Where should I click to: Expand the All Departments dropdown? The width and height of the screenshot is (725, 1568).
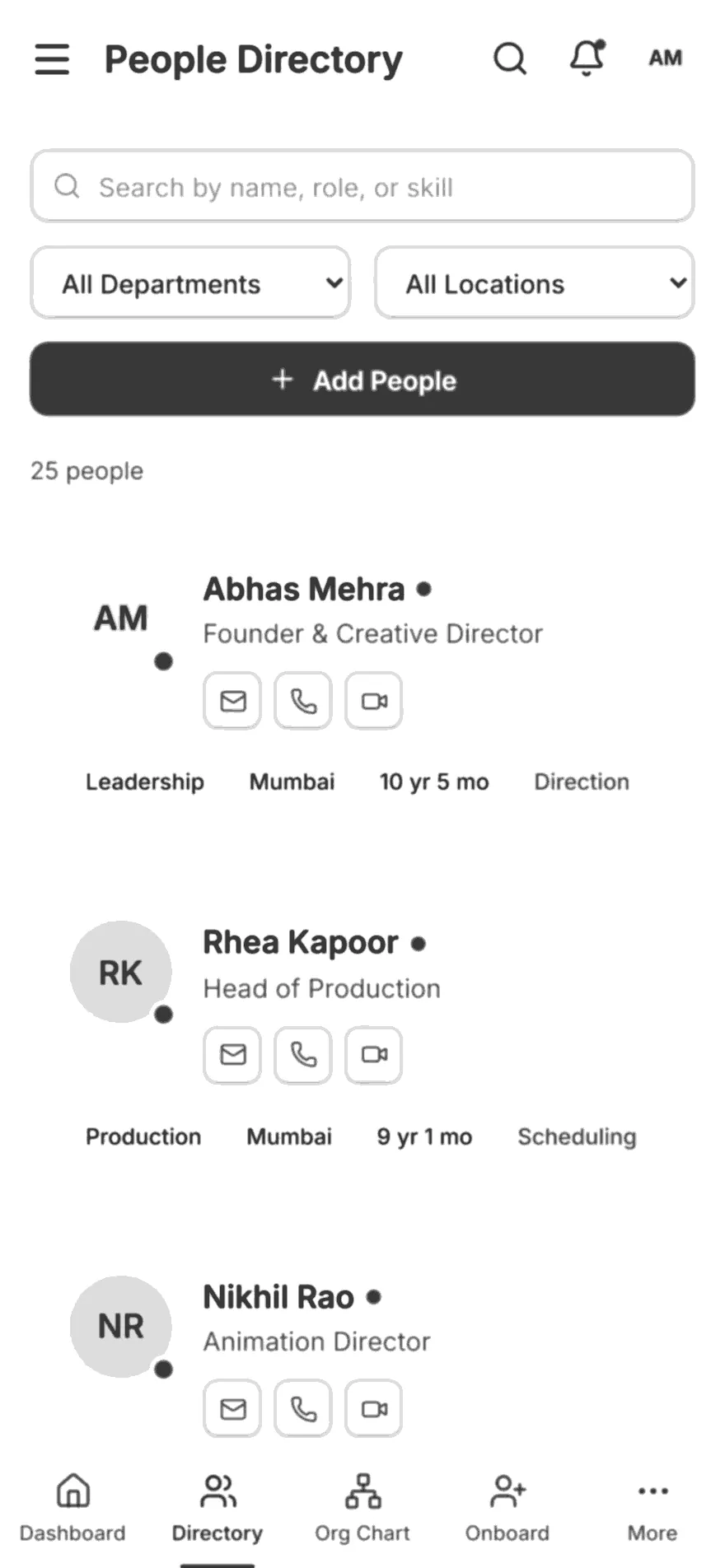(190, 283)
